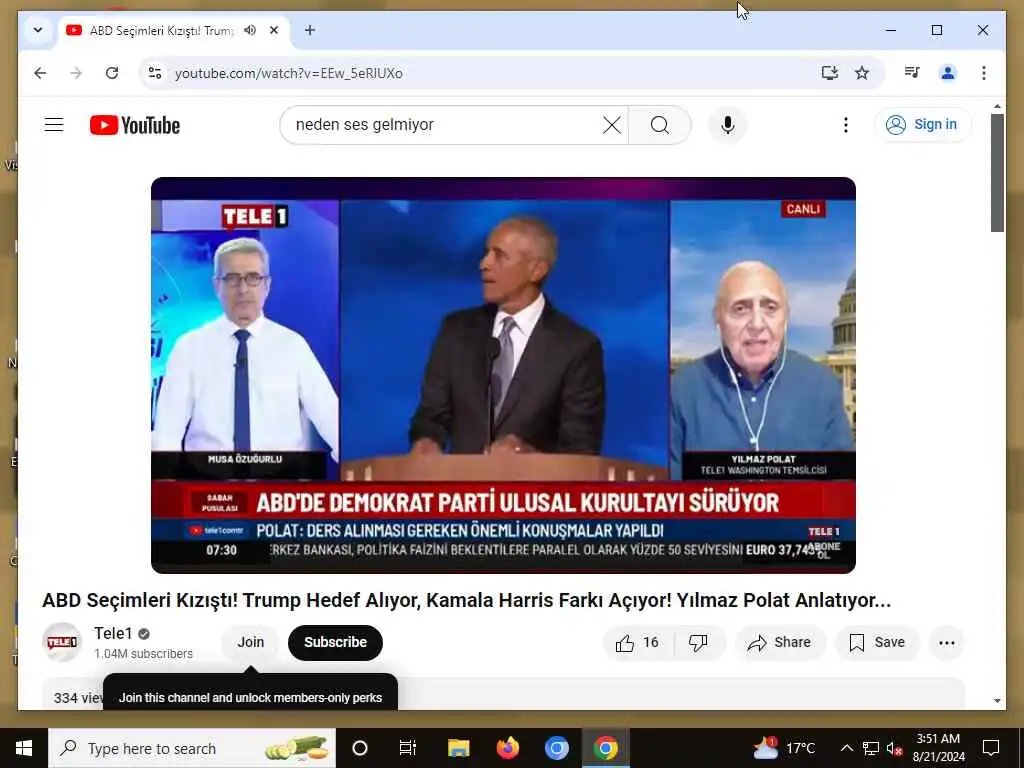This screenshot has height=768, width=1024.
Task: Click the page vertical scrollbar
Action: point(997,173)
